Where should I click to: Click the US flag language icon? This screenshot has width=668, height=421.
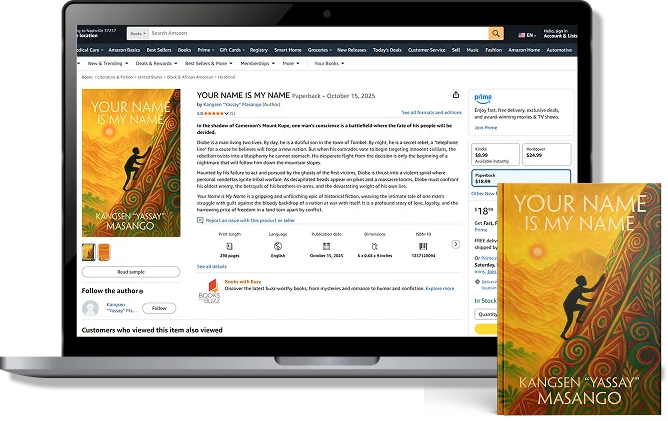click(x=521, y=35)
